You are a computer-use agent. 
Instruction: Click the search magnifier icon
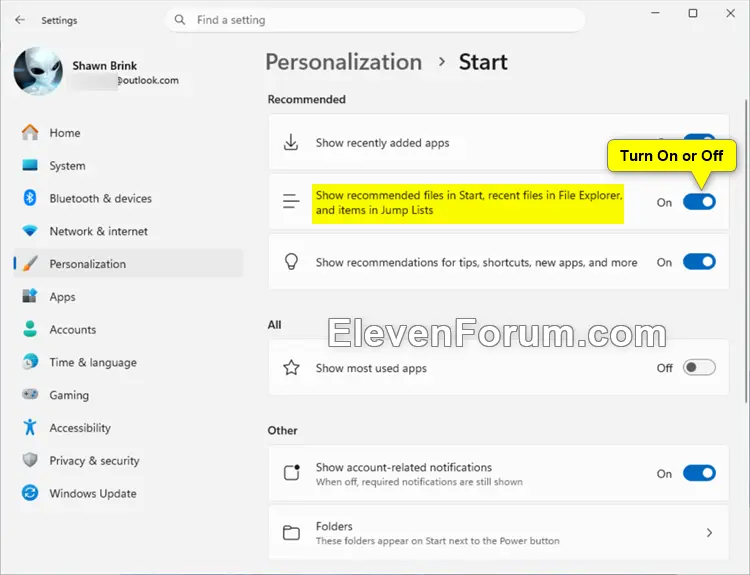(x=180, y=20)
